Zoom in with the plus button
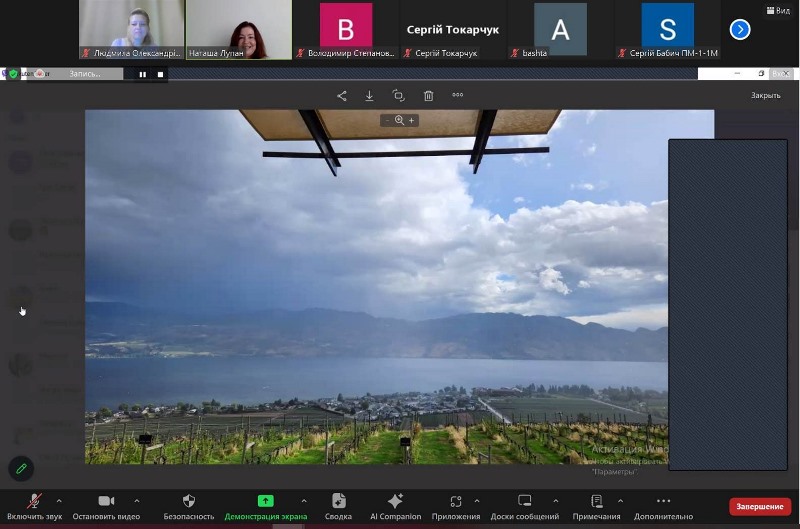This screenshot has width=800, height=529. 411,120
